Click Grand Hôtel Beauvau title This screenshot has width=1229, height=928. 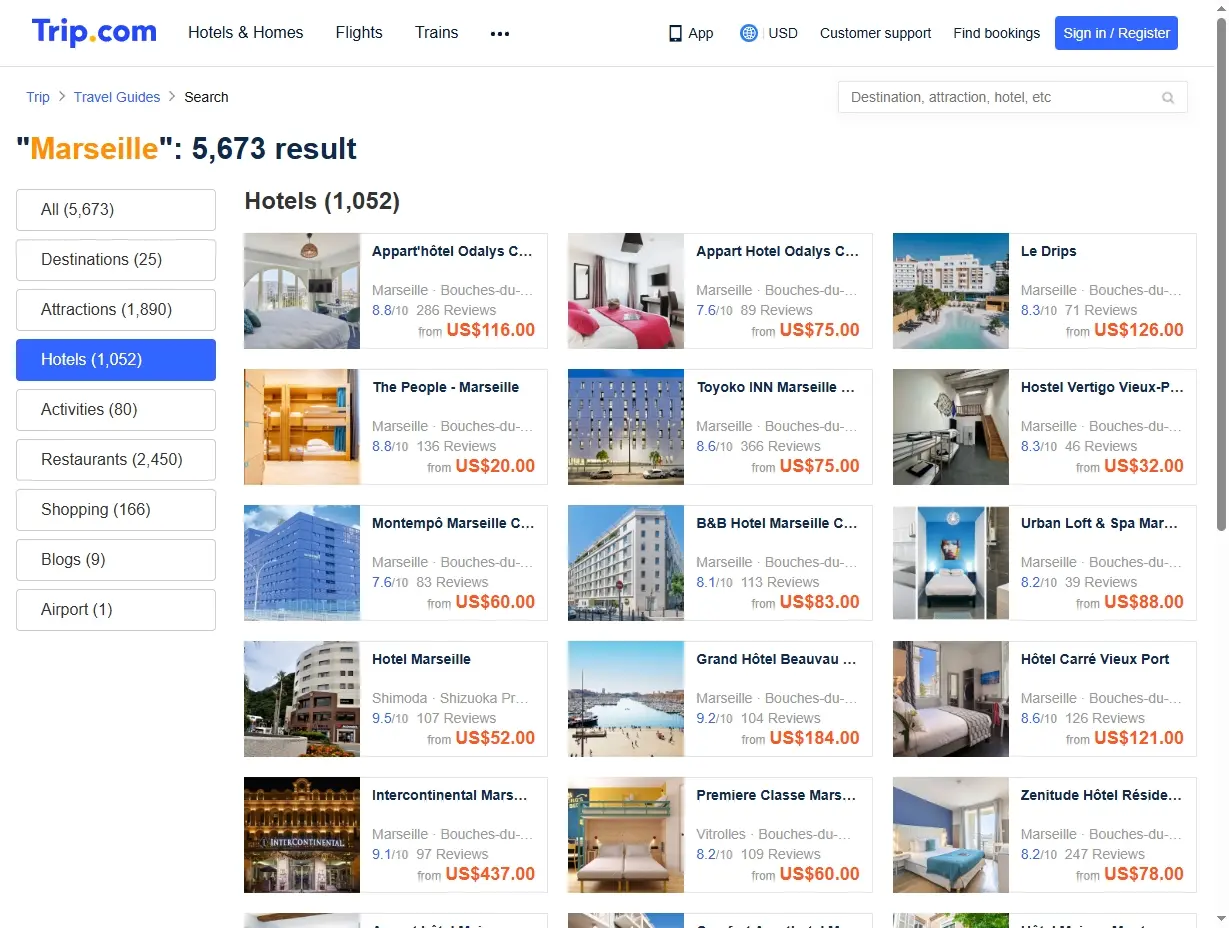point(777,660)
